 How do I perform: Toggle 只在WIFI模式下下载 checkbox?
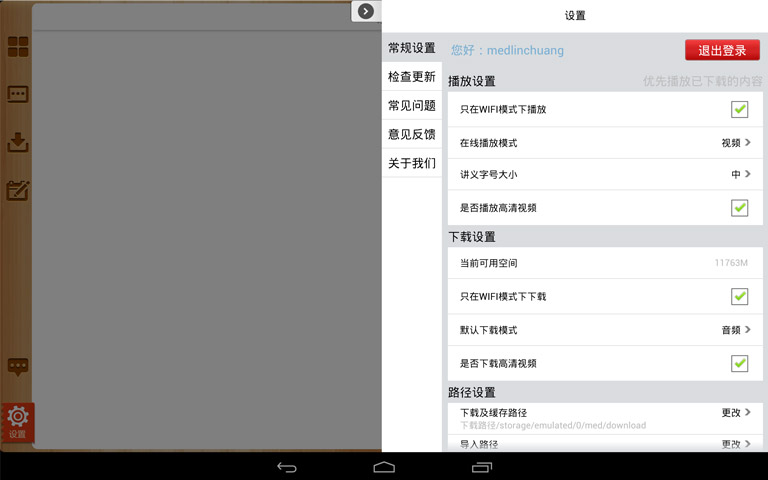pos(739,296)
